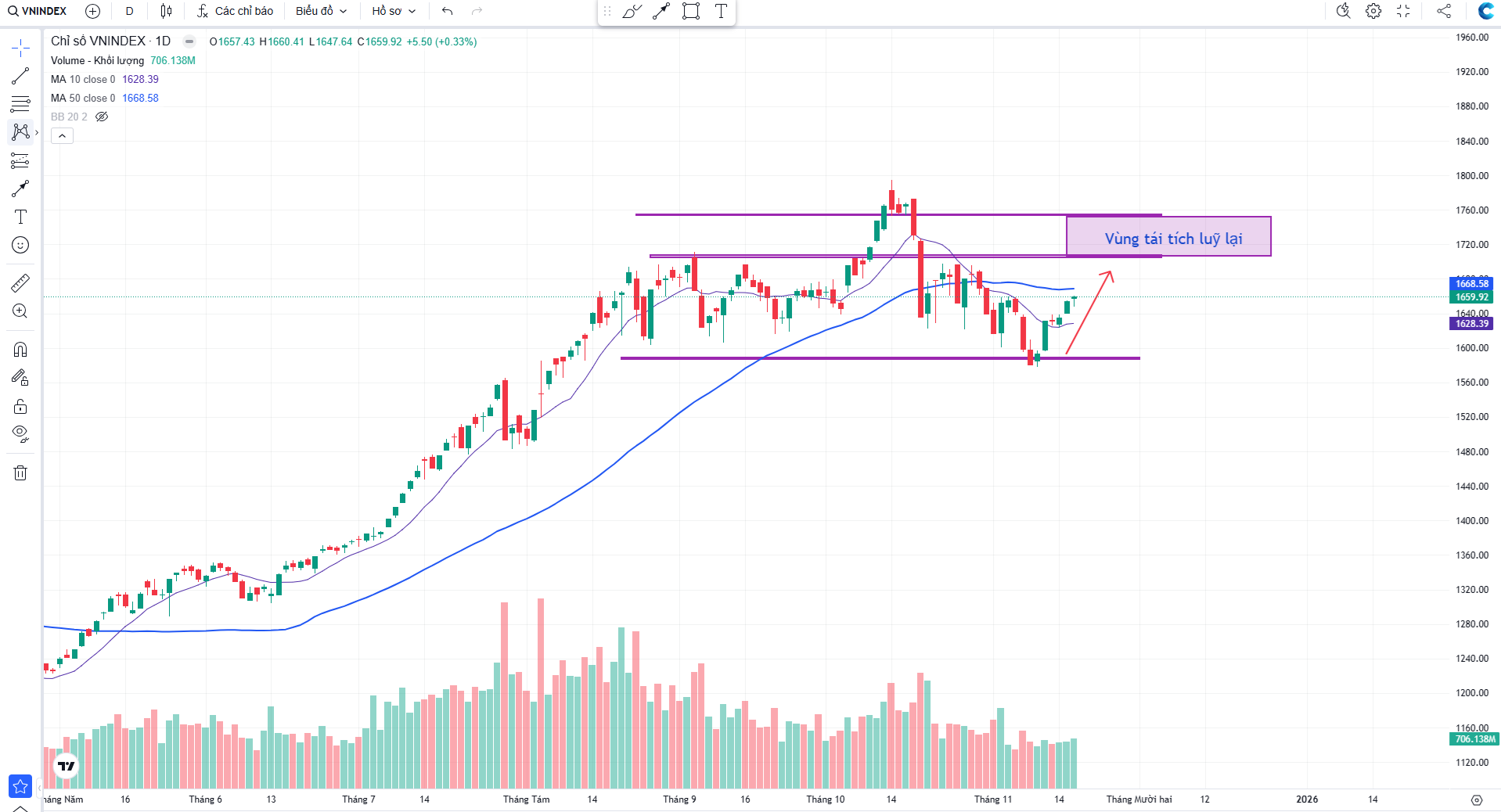Click the trash remove drawings icon
1501x812 pixels.
[20, 472]
